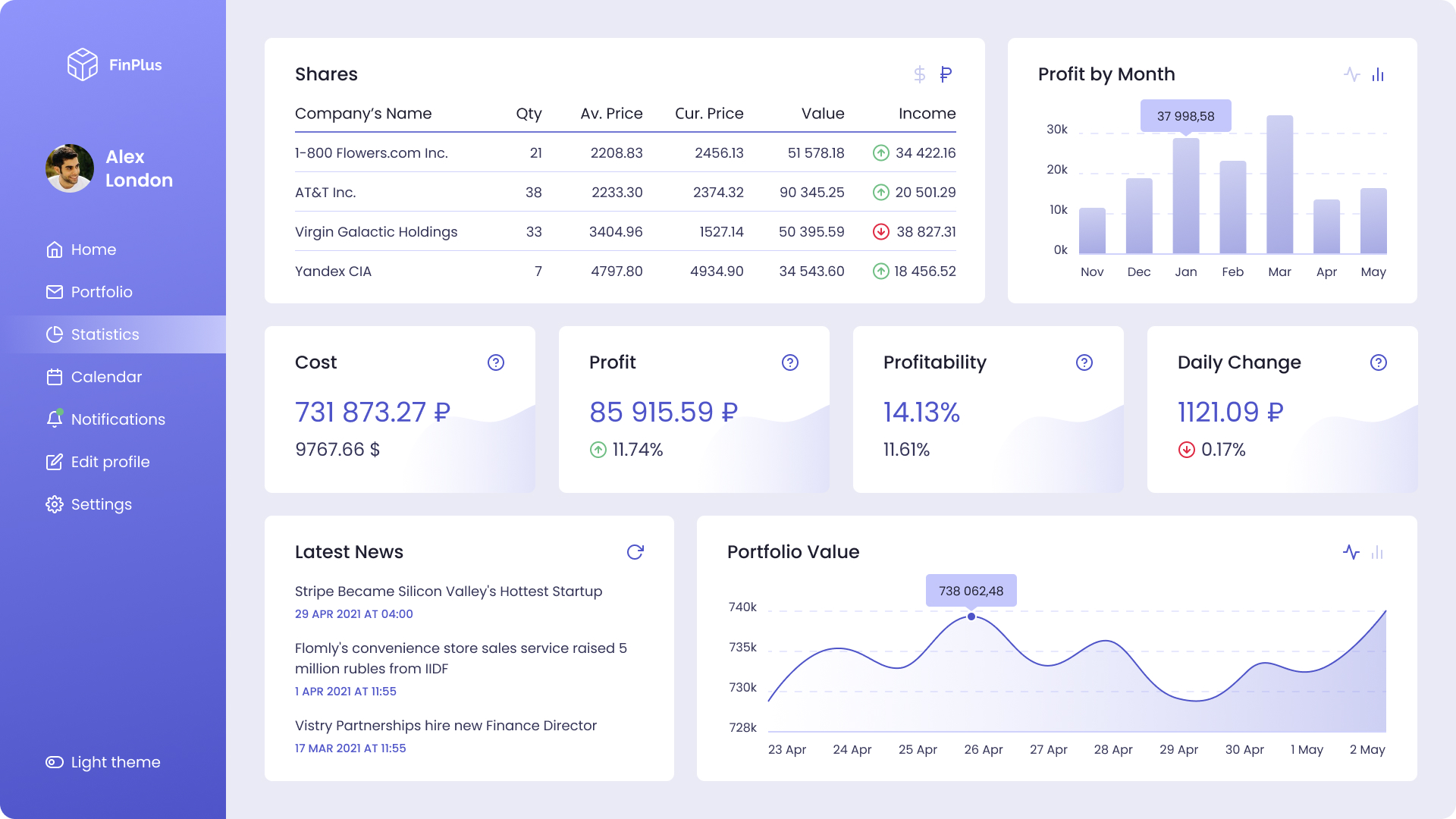Viewport: 1456px width, 819px height.
Task: Show Profit by Month as line chart
Action: point(1351,74)
